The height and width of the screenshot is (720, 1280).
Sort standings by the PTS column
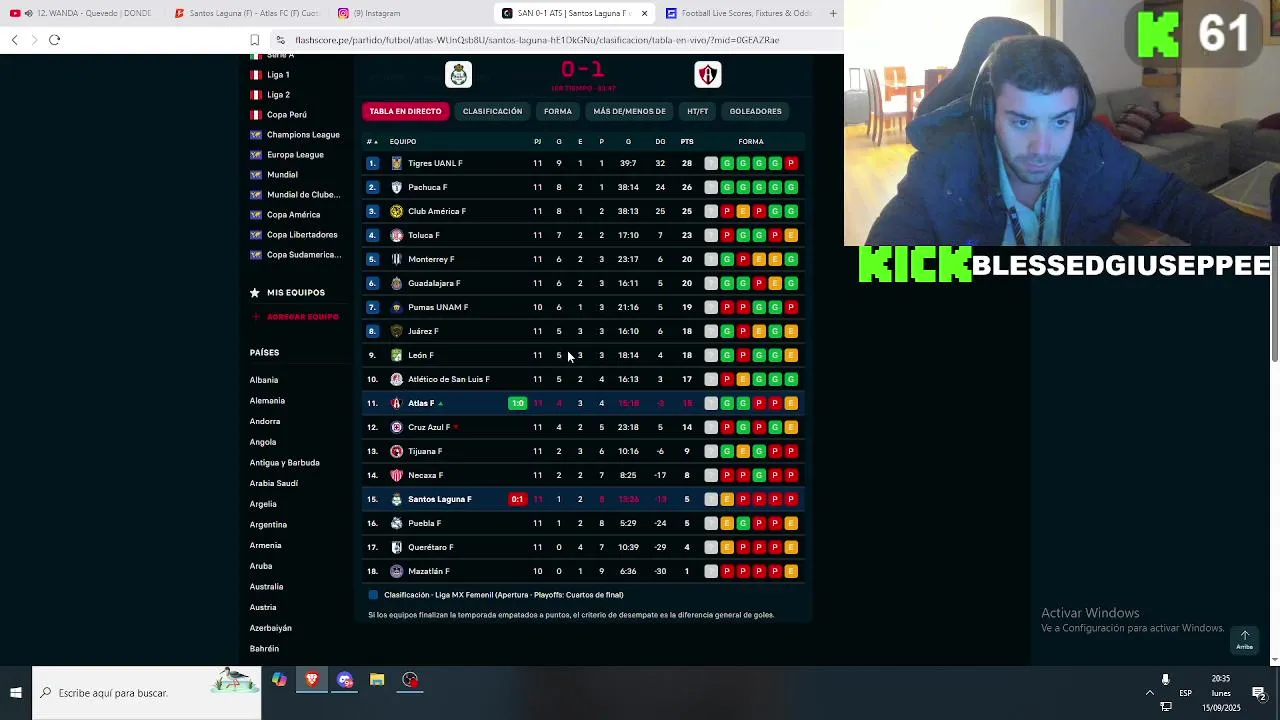pos(687,141)
